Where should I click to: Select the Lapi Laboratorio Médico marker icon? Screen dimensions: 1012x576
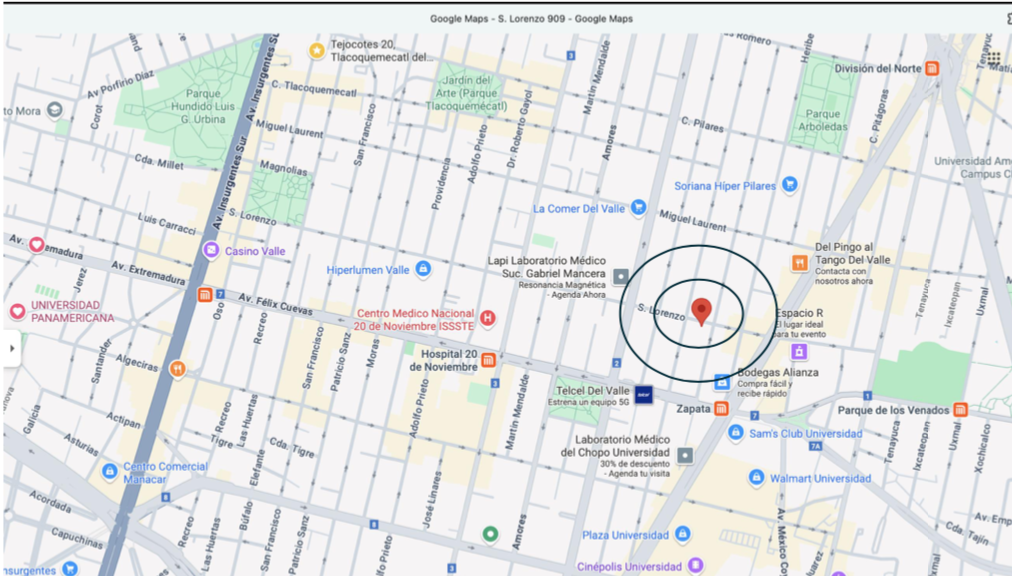coord(620,277)
